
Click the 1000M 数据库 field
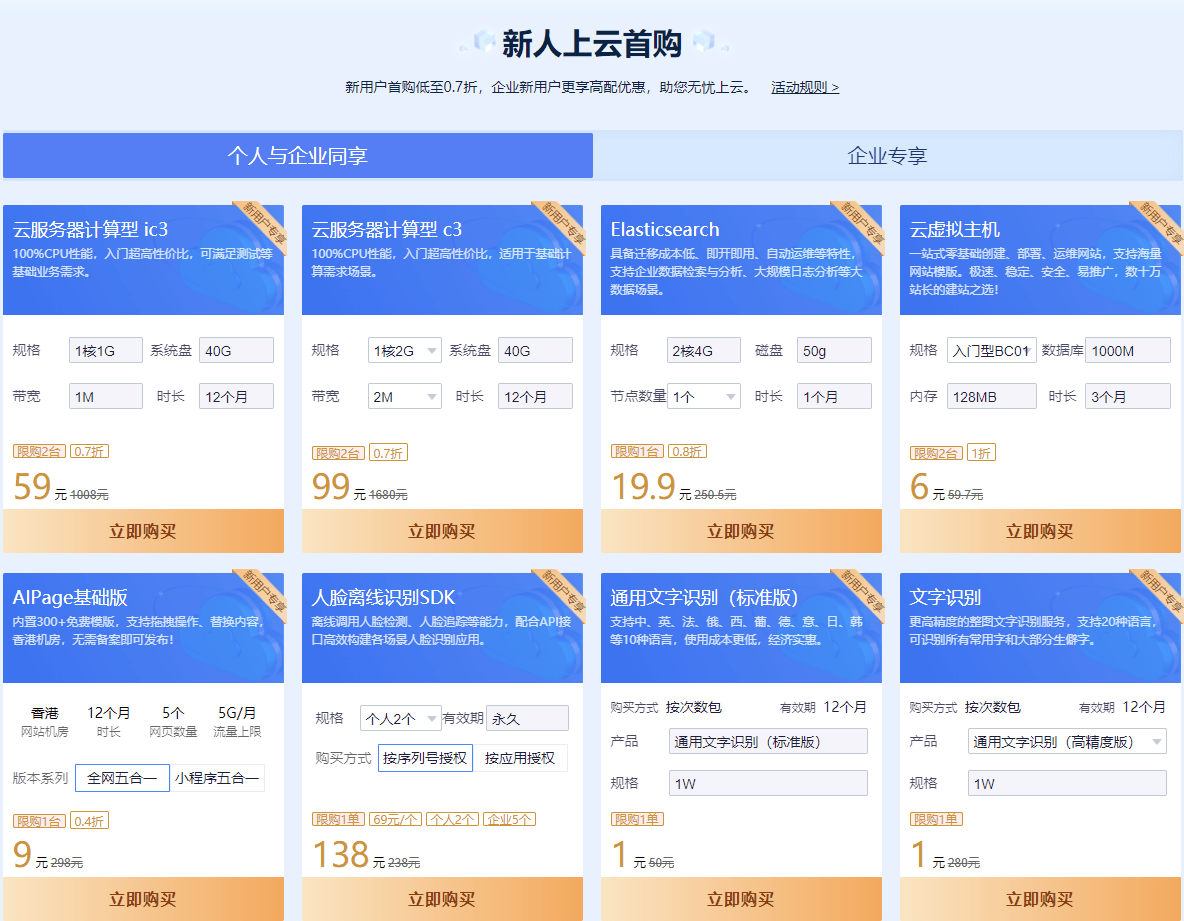[1128, 350]
